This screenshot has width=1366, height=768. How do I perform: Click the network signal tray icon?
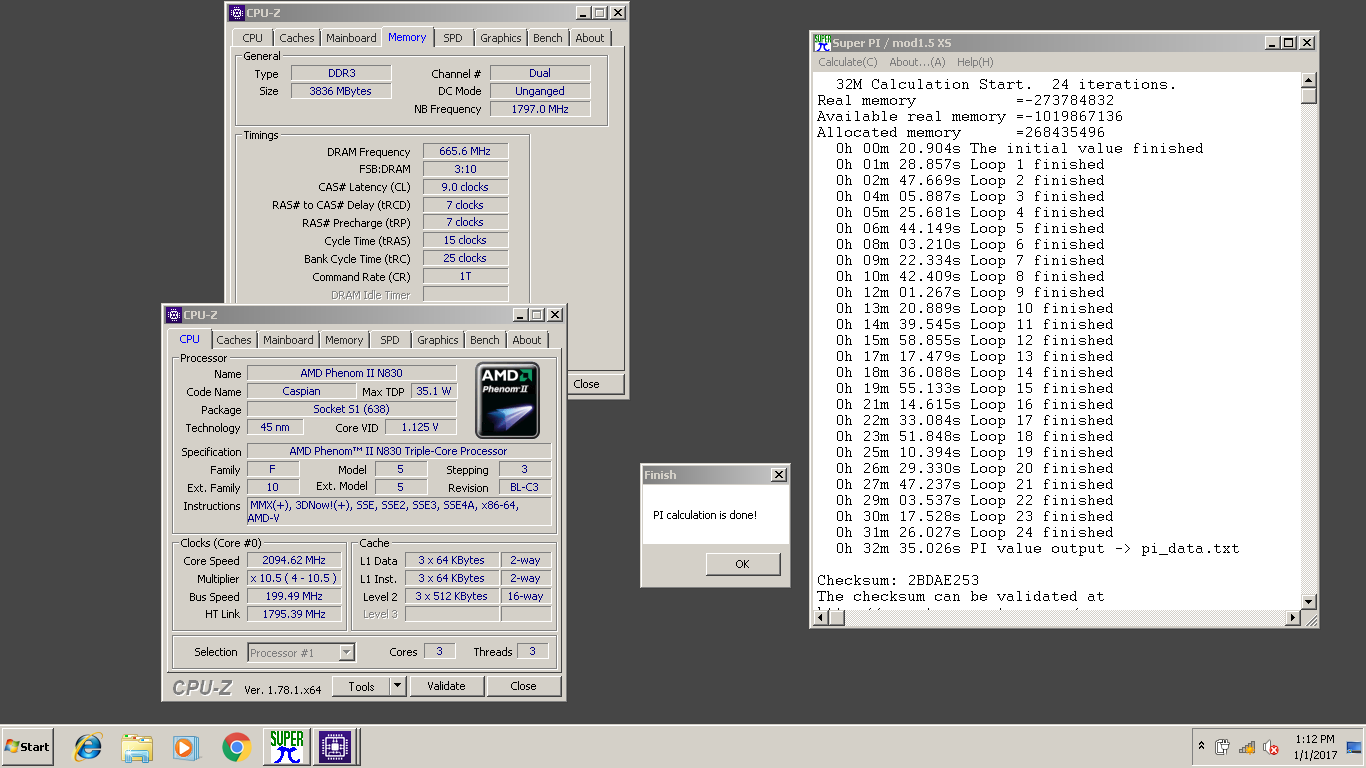point(1247,747)
